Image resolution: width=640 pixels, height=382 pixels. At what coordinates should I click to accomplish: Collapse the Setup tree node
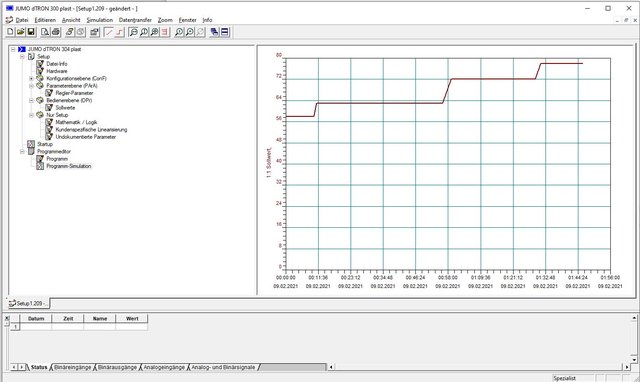22,57
